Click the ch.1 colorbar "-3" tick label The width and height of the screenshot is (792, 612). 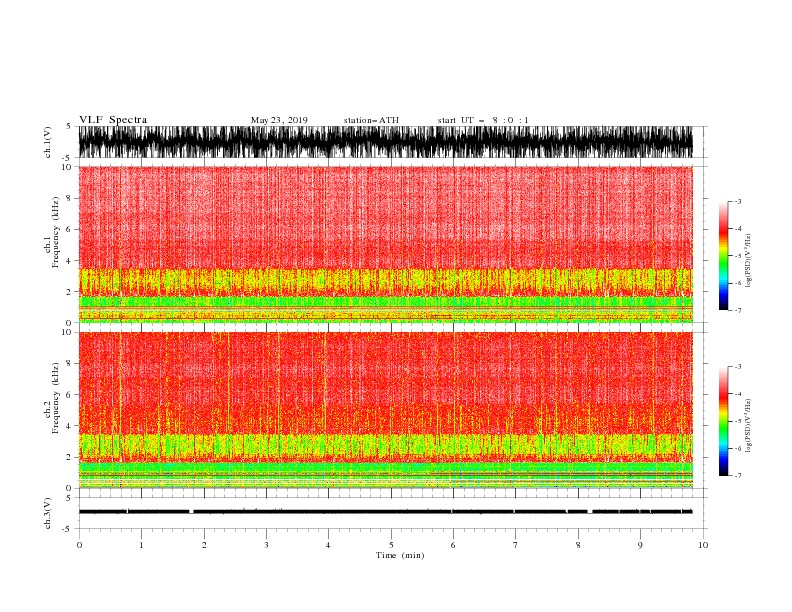738,201
